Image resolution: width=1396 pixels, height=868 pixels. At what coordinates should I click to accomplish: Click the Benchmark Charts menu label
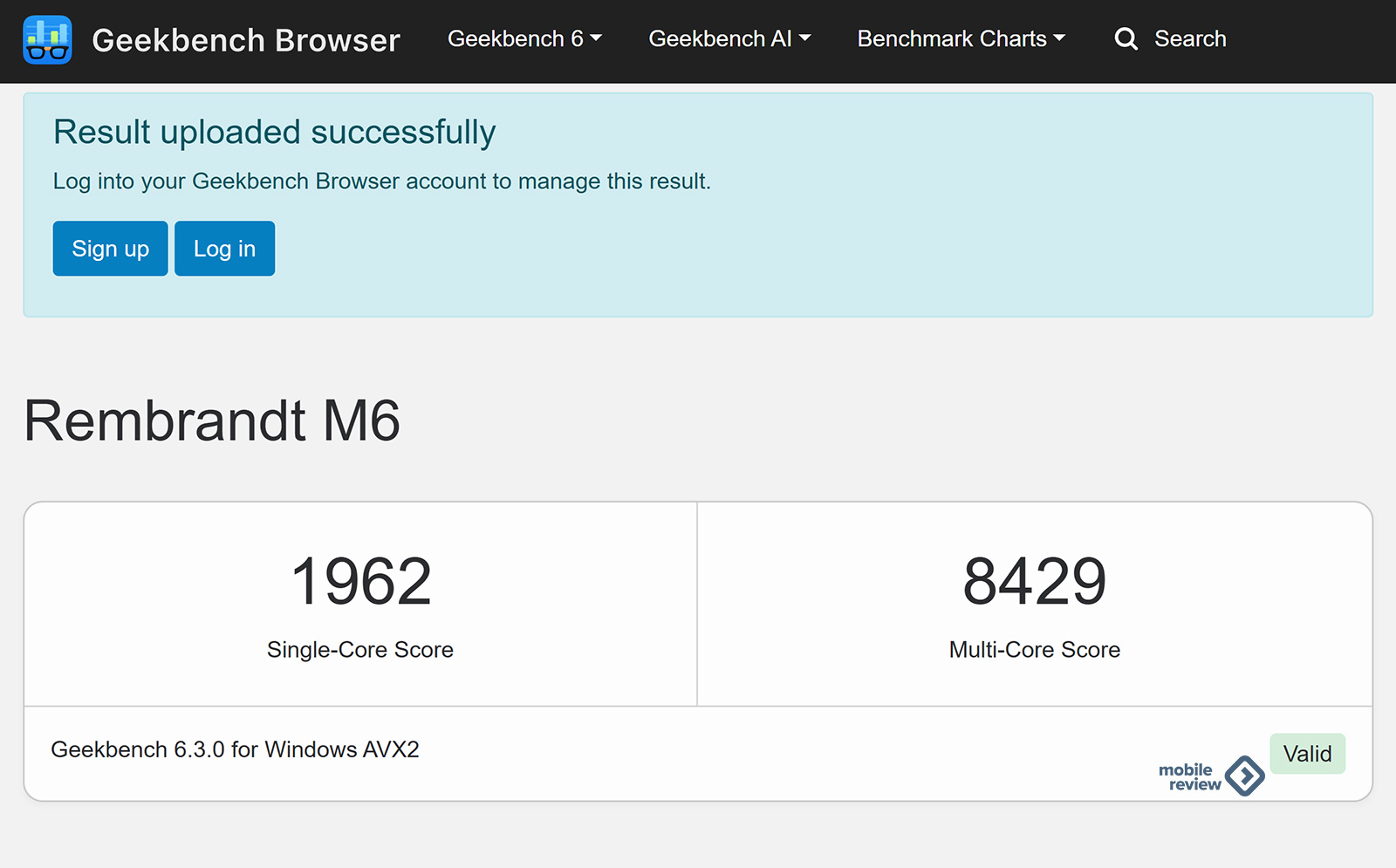click(x=951, y=39)
